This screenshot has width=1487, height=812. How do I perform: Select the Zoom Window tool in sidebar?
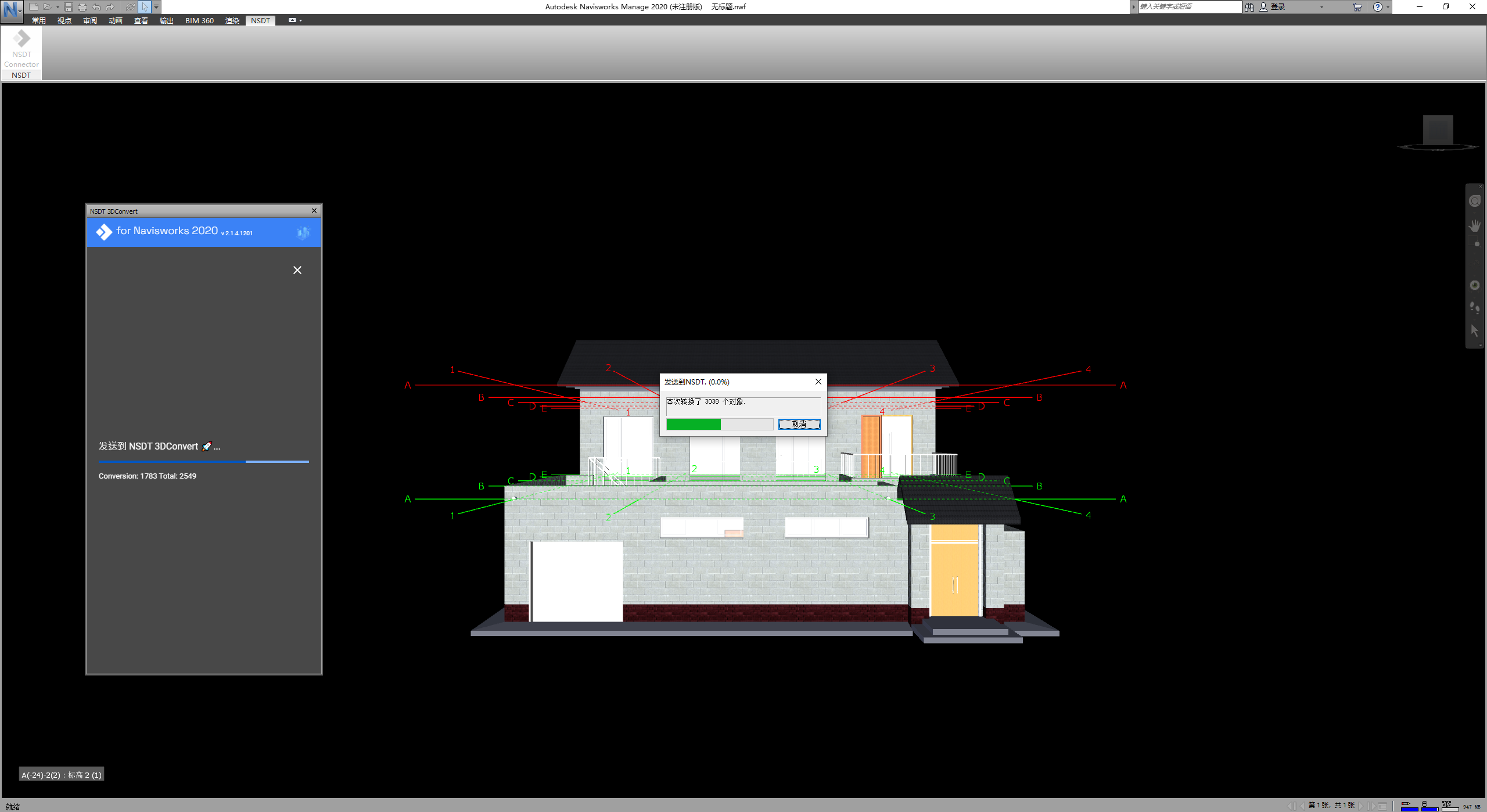pyautogui.click(x=1474, y=240)
